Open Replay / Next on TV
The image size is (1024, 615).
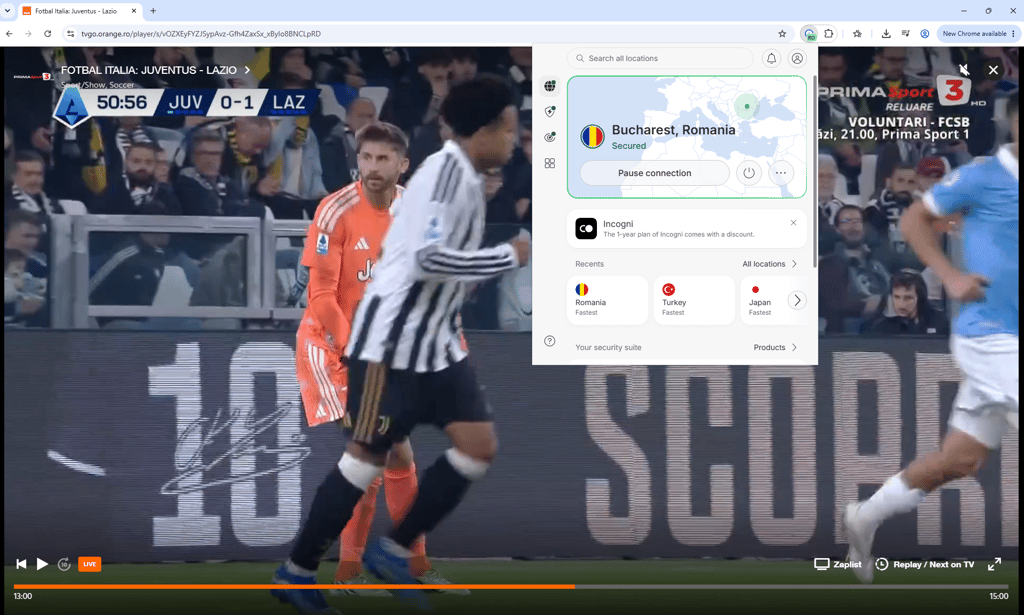925,564
